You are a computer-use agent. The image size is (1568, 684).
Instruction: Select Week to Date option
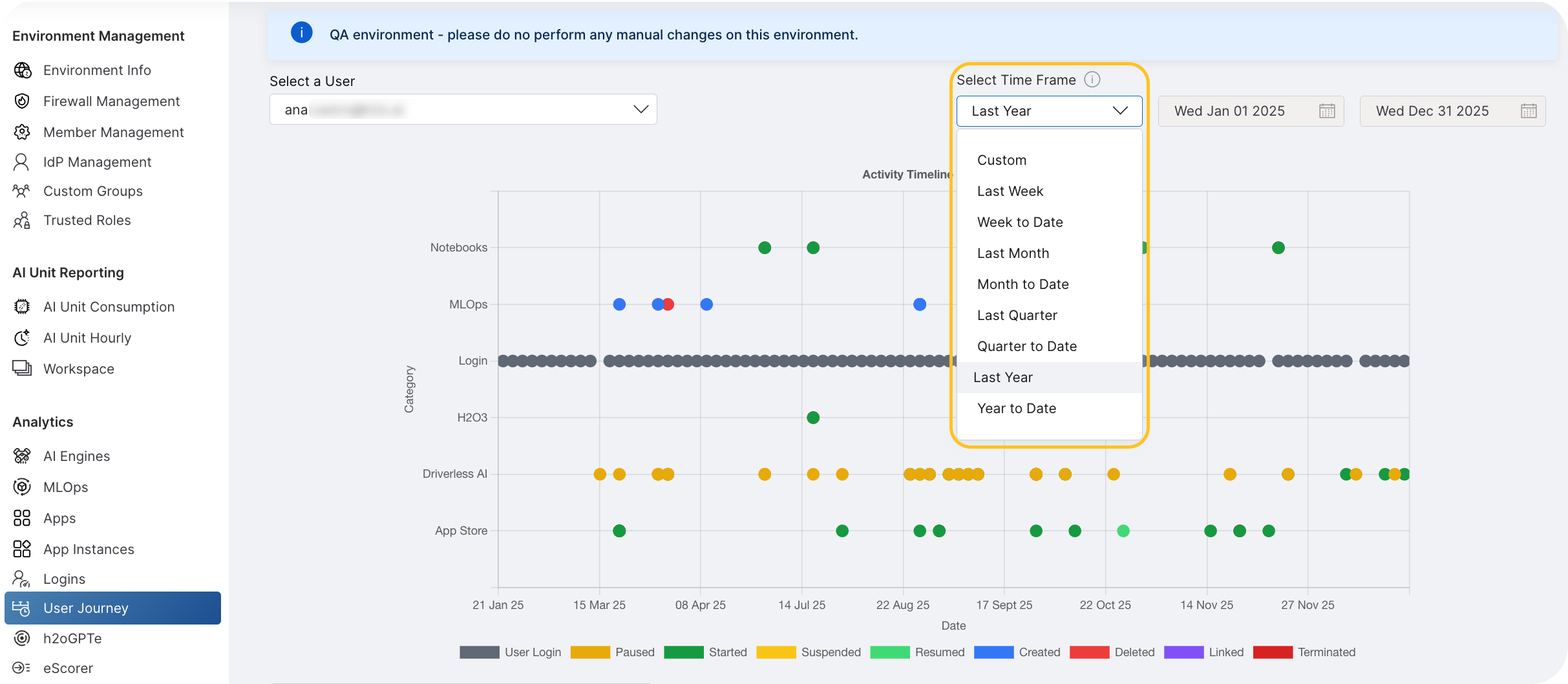click(1020, 222)
